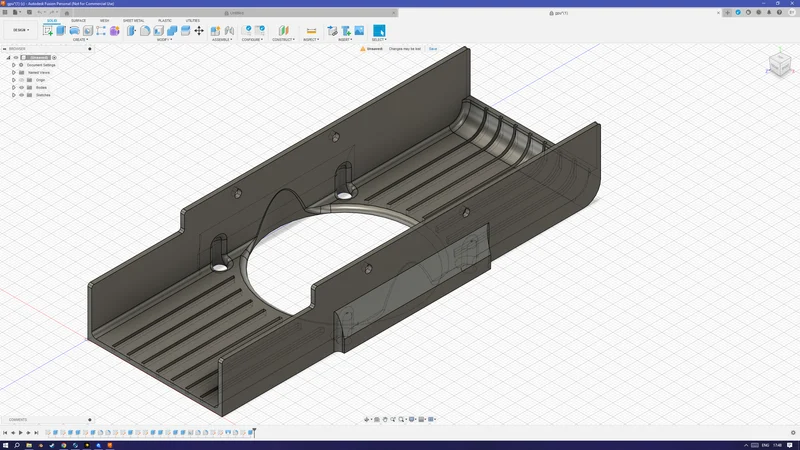Expand the Document Settings node
Viewport: 800px width, 450px height.
pyautogui.click(x=14, y=65)
